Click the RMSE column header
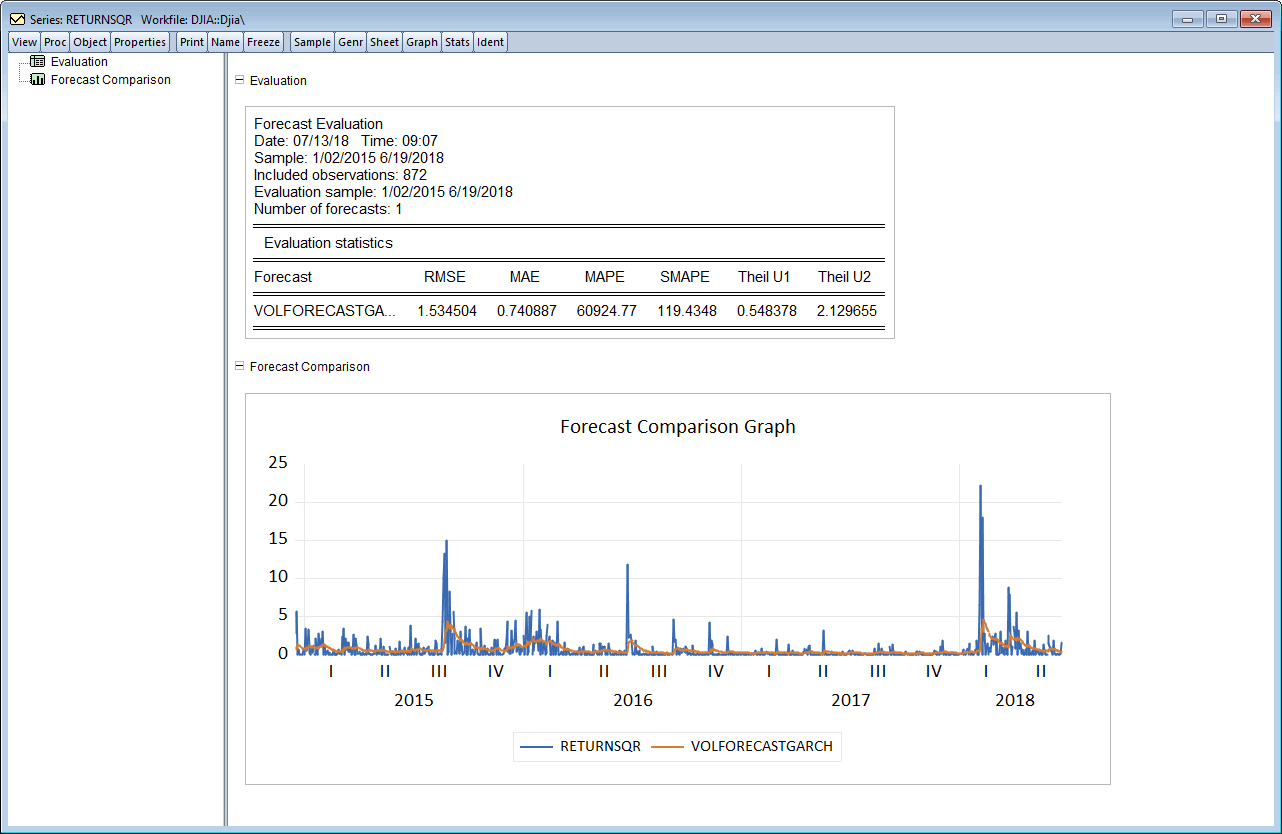 (445, 277)
